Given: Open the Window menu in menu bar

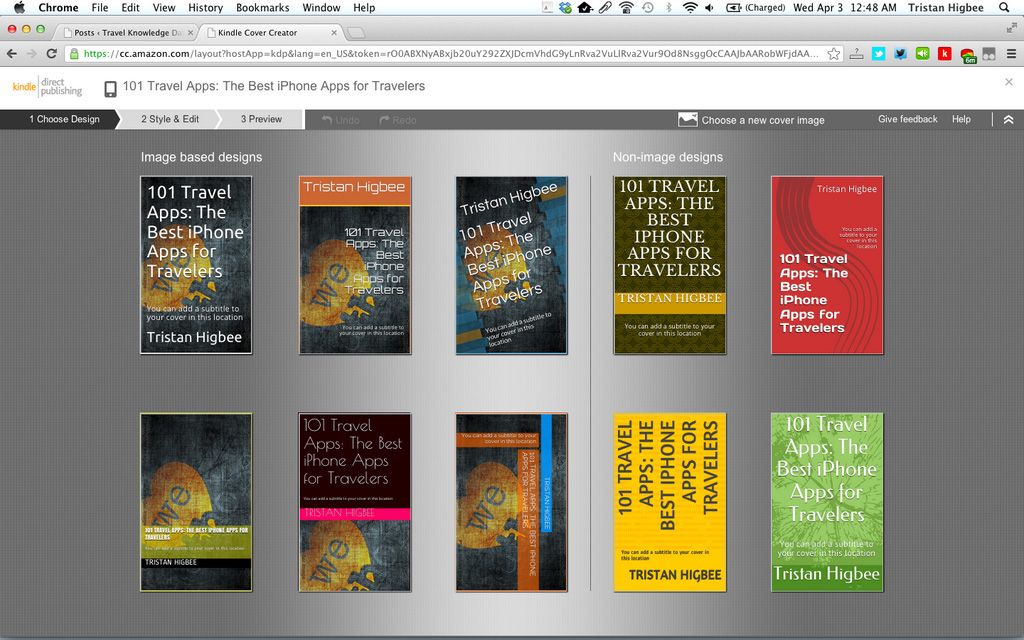Looking at the screenshot, I should (321, 8).
